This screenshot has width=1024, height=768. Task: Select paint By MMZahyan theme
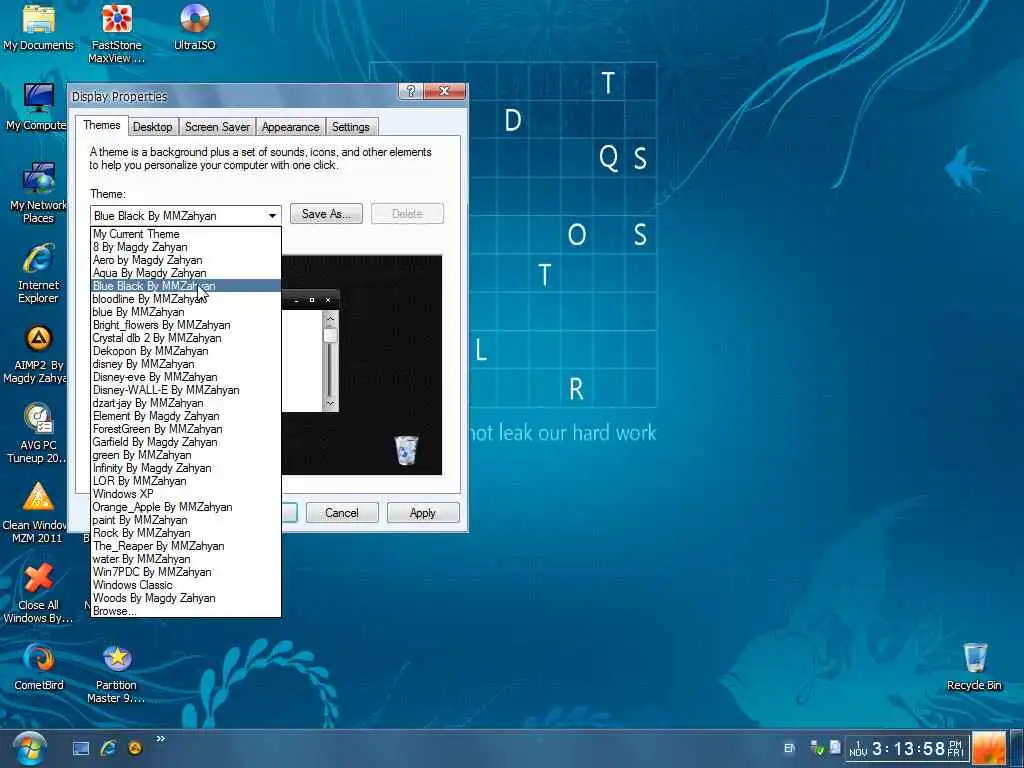185,520
